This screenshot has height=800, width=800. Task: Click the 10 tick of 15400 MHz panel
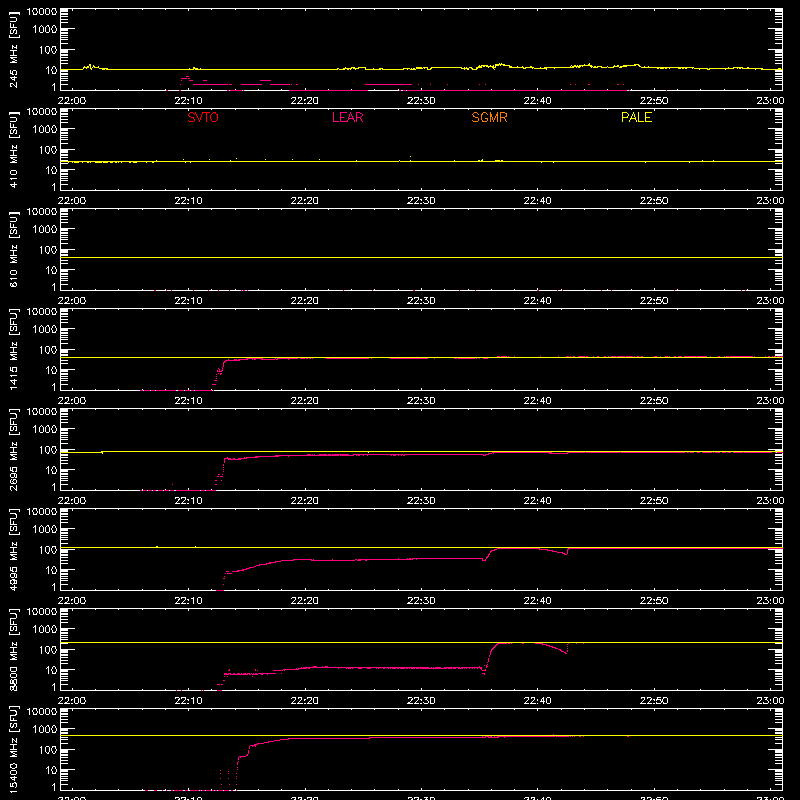(51, 770)
